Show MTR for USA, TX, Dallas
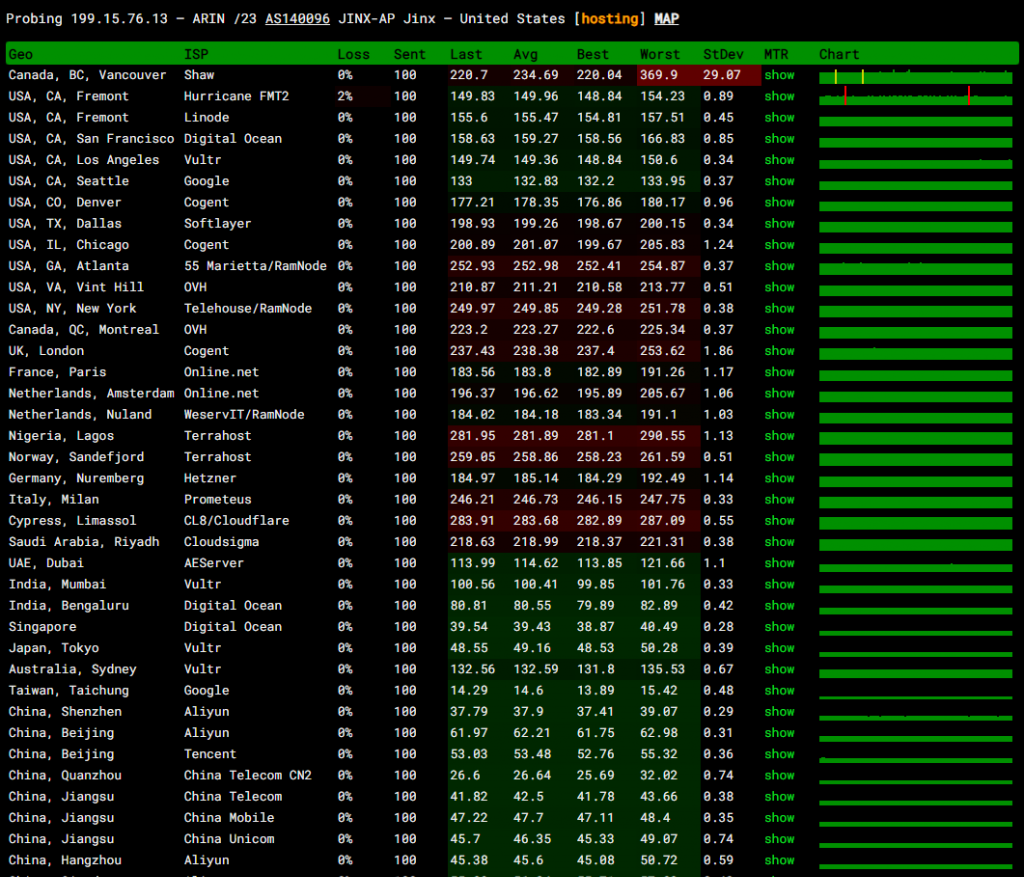Screen dimensions: 1024x877 pos(779,223)
